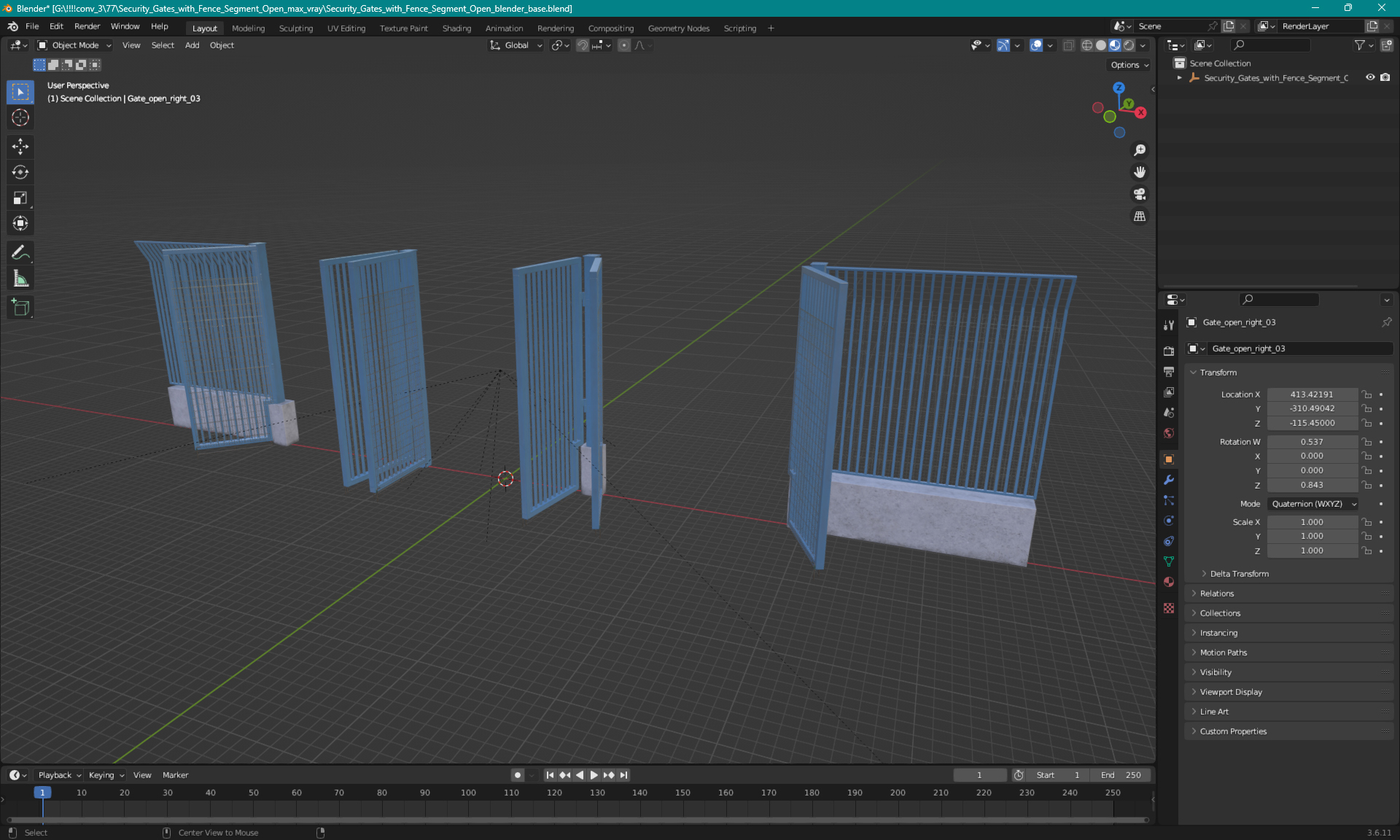Select the Move tool in toolbar
The height and width of the screenshot is (840, 1400).
[x=20, y=147]
